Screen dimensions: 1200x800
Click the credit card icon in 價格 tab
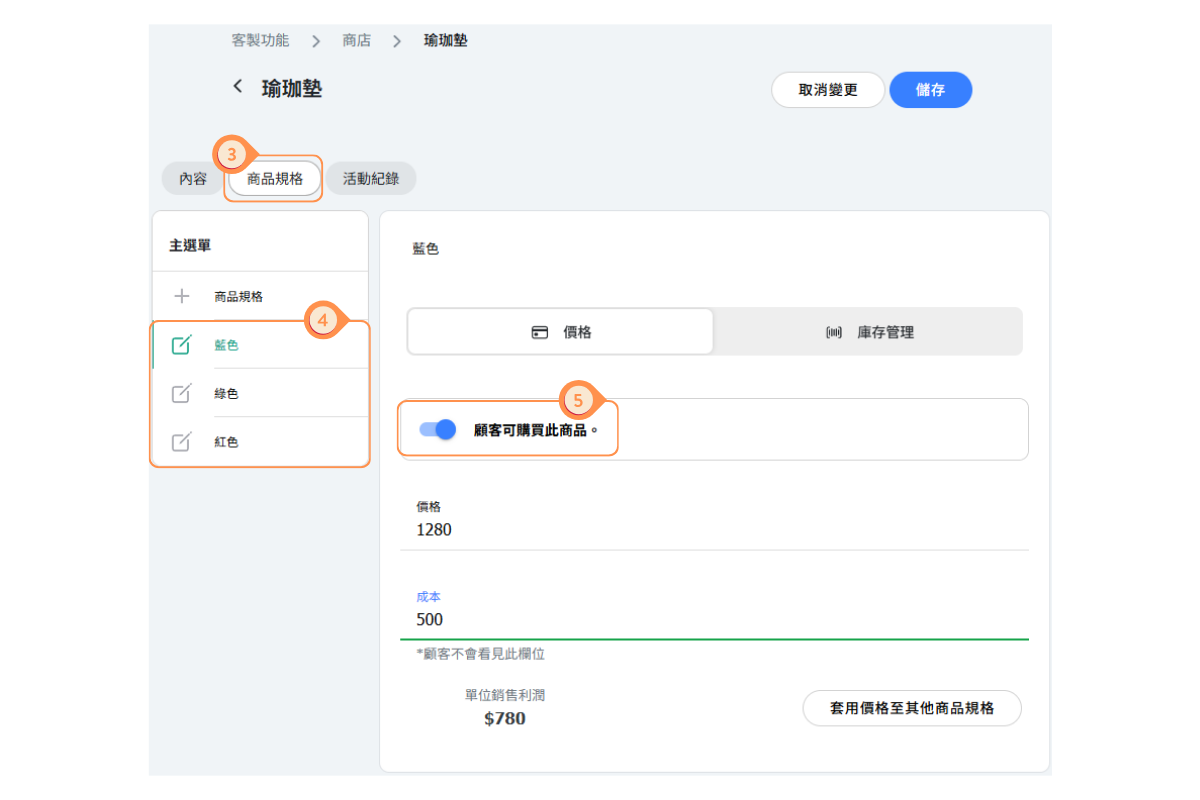coord(540,332)
